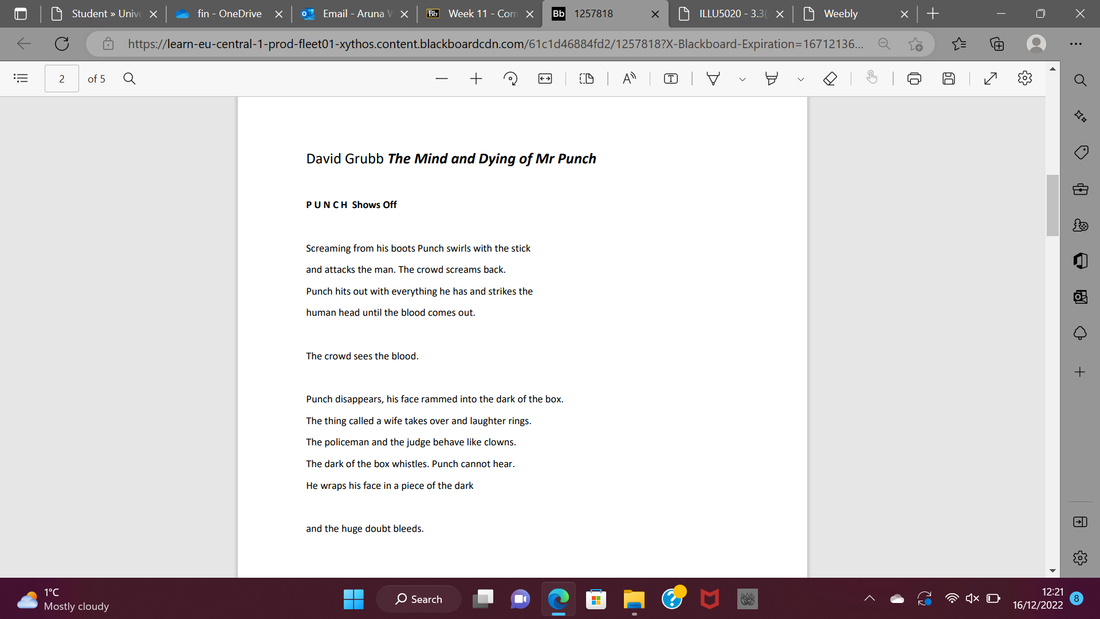The image size is (1100, 619).
Task: Expand the Highlight color options dropdown
Action: coord(800,79)
